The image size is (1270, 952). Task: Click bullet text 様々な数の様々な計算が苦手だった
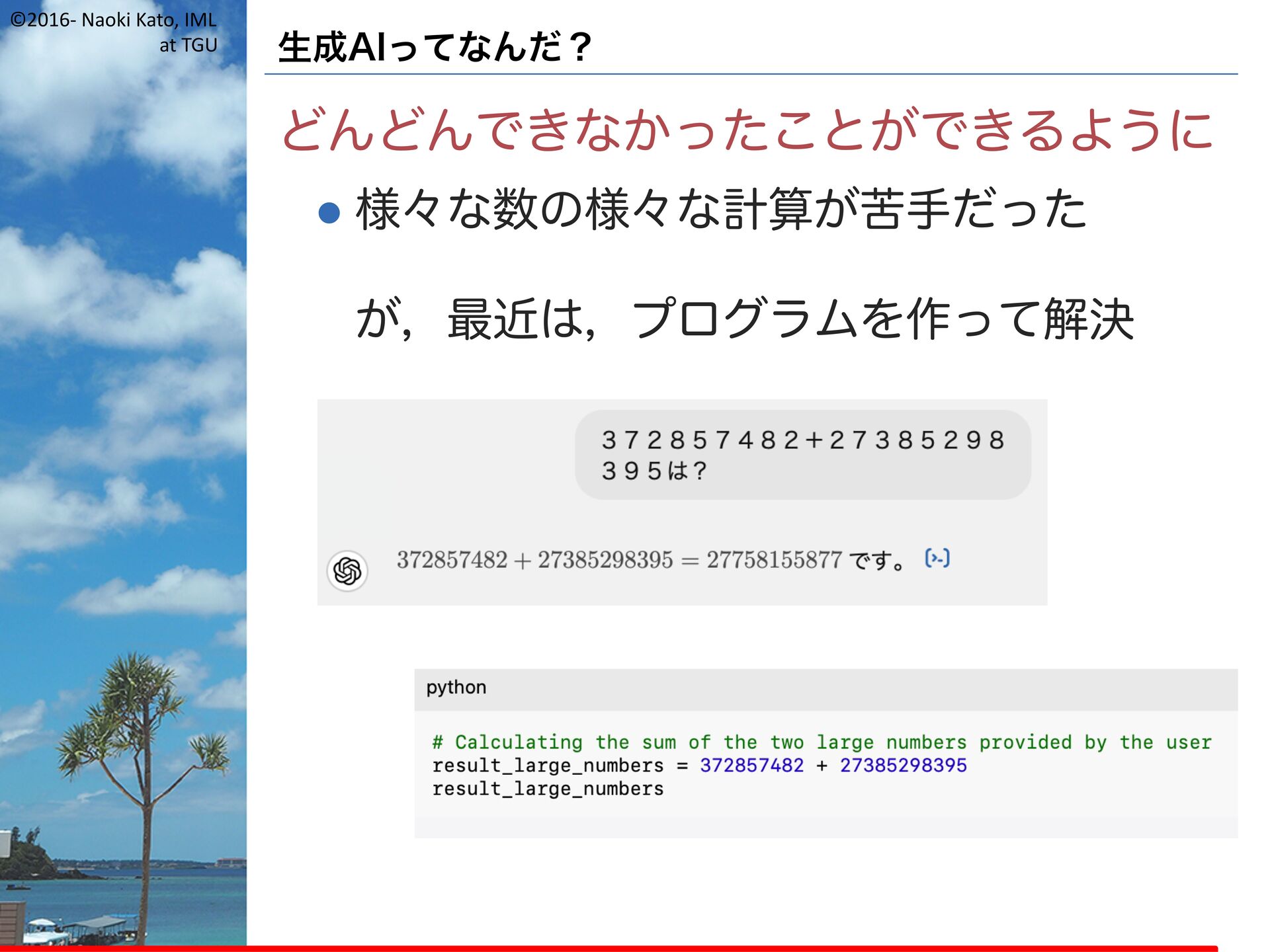tap(721, 210)
